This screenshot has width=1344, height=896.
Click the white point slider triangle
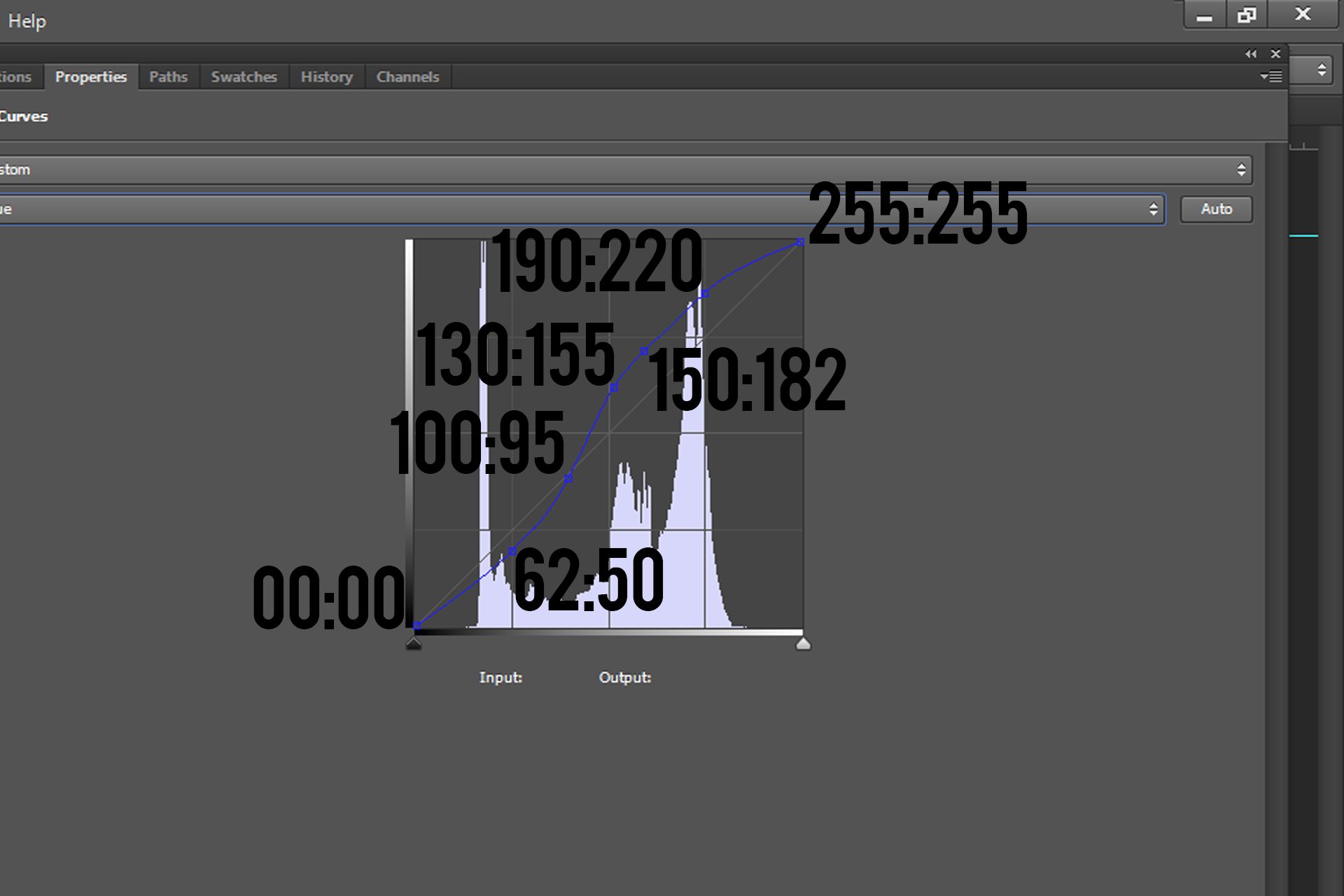804,643
